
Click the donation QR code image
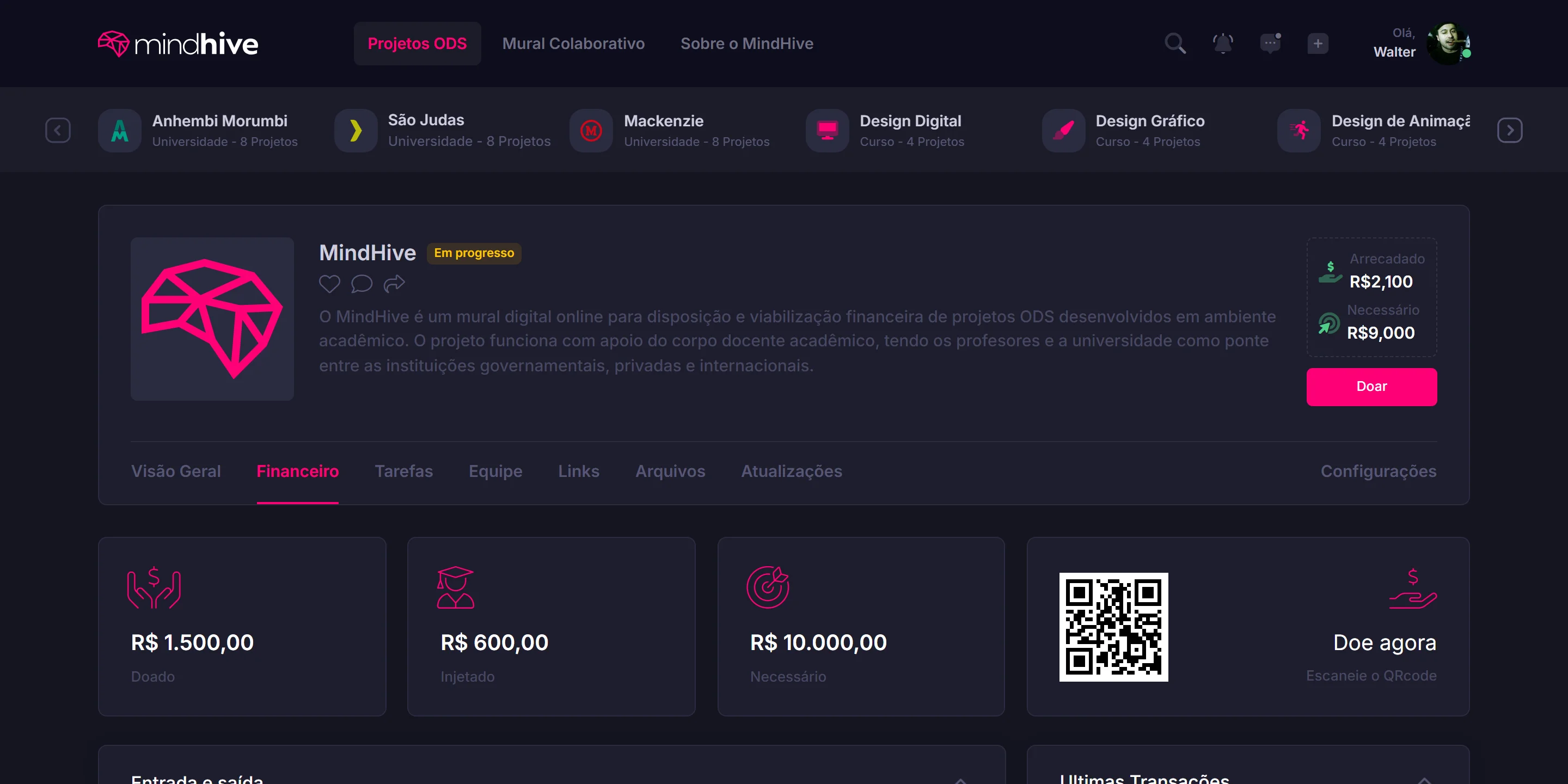(x=1113, y=626)
